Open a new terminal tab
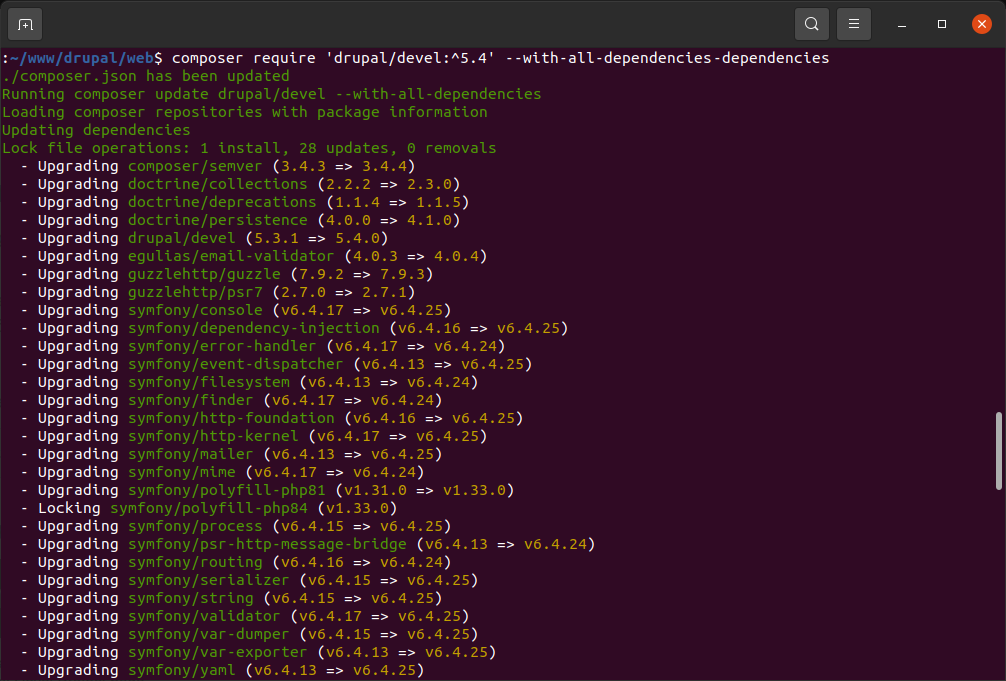 coord(25,23)
